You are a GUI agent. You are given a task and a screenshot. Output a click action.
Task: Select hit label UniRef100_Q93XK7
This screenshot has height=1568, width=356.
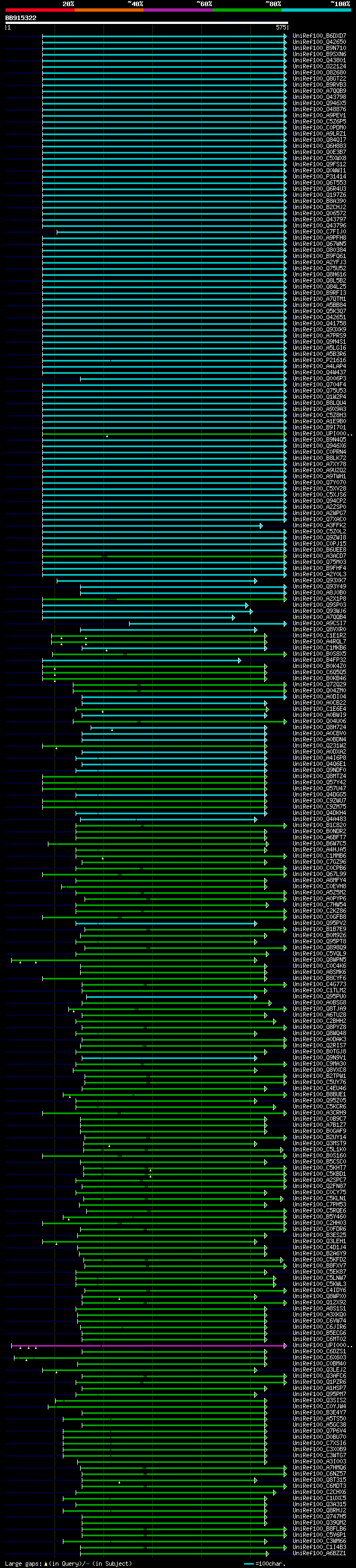(319, 581)
